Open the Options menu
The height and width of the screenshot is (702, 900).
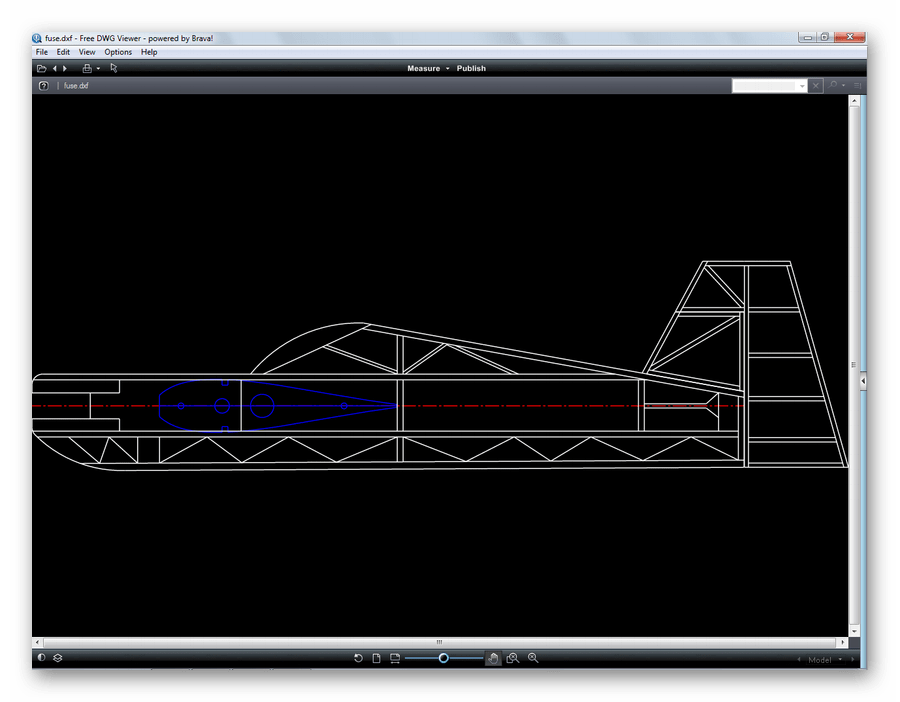coord(118,52)
